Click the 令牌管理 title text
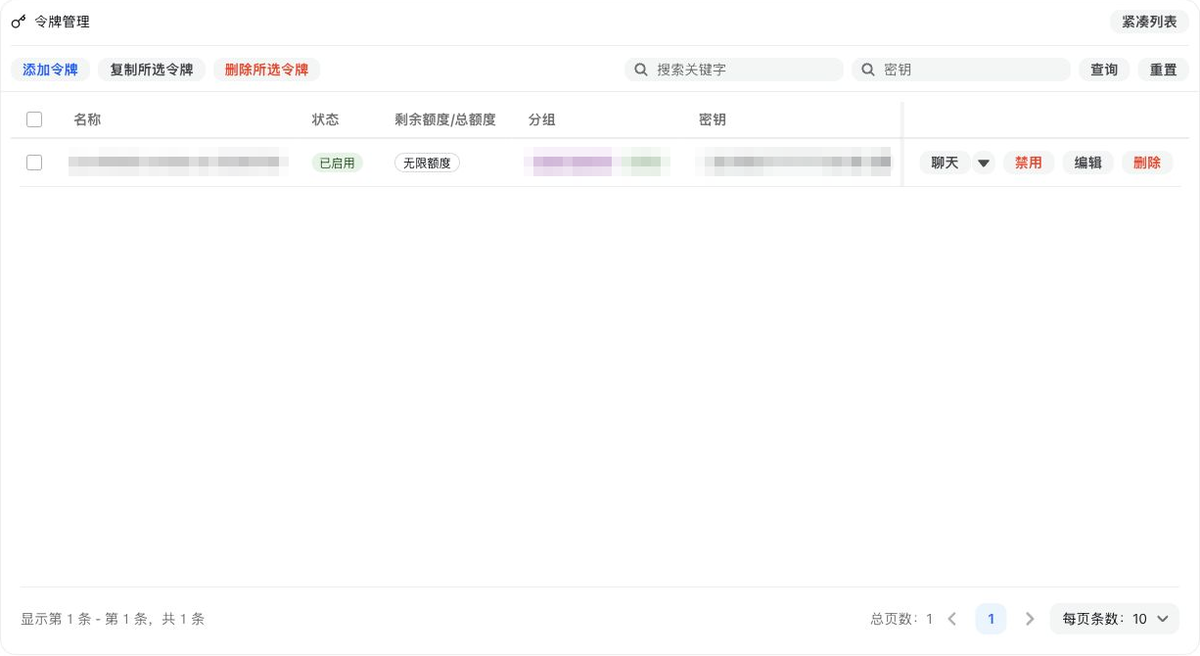The width and height of the screenshot is (1200, 656). click(x=62, y=21)
